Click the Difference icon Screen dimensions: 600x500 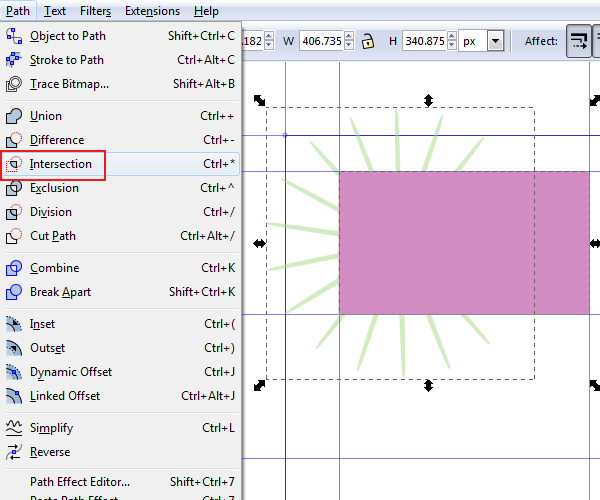pos(14,140)
